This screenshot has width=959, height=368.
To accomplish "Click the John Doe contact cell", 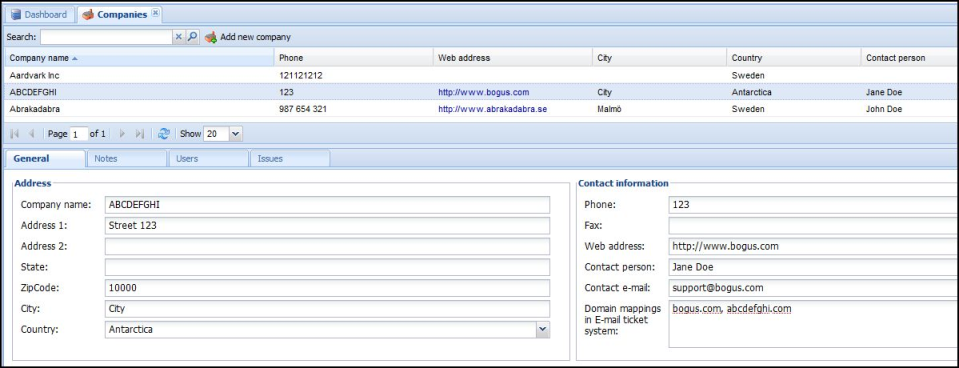I will (884, 109).
